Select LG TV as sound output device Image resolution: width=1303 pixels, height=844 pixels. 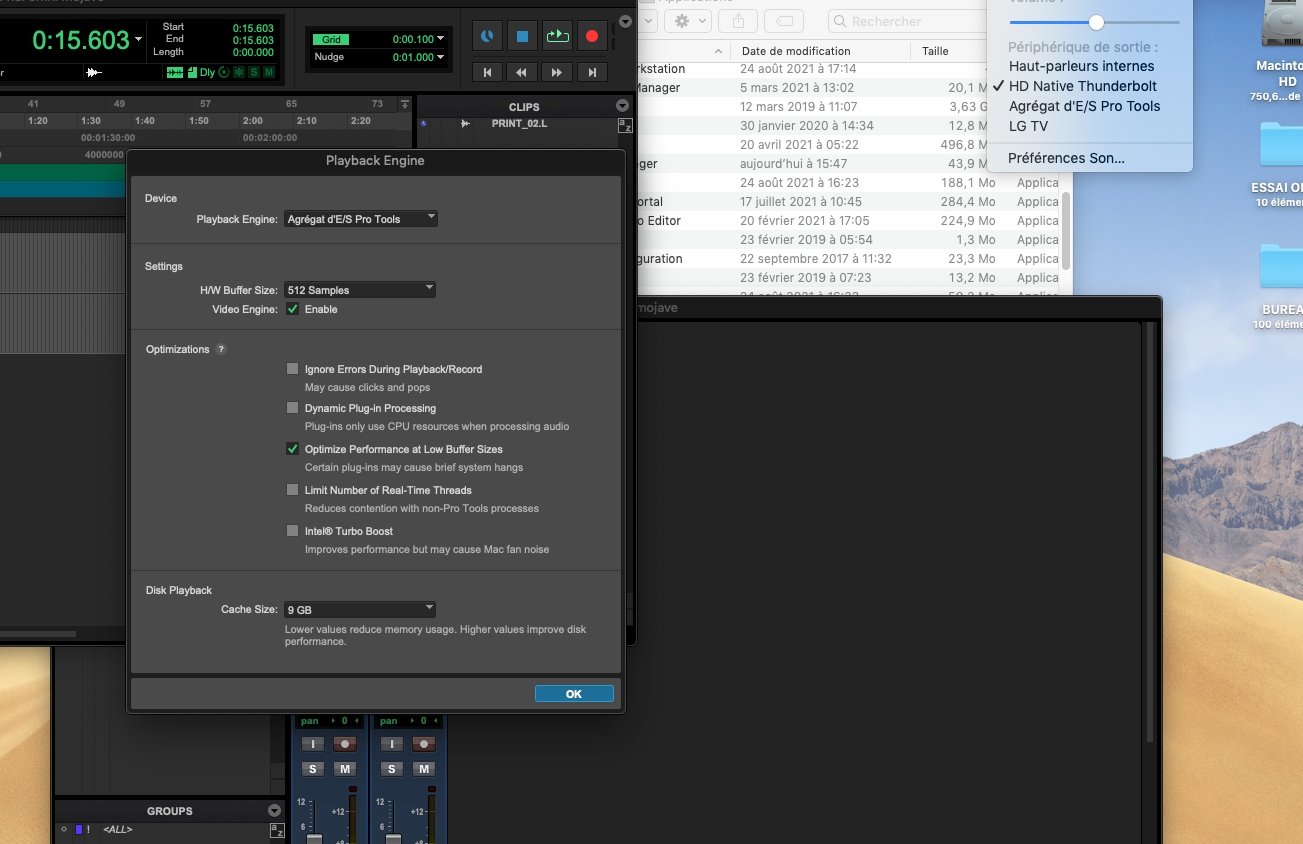(1028, 126)
